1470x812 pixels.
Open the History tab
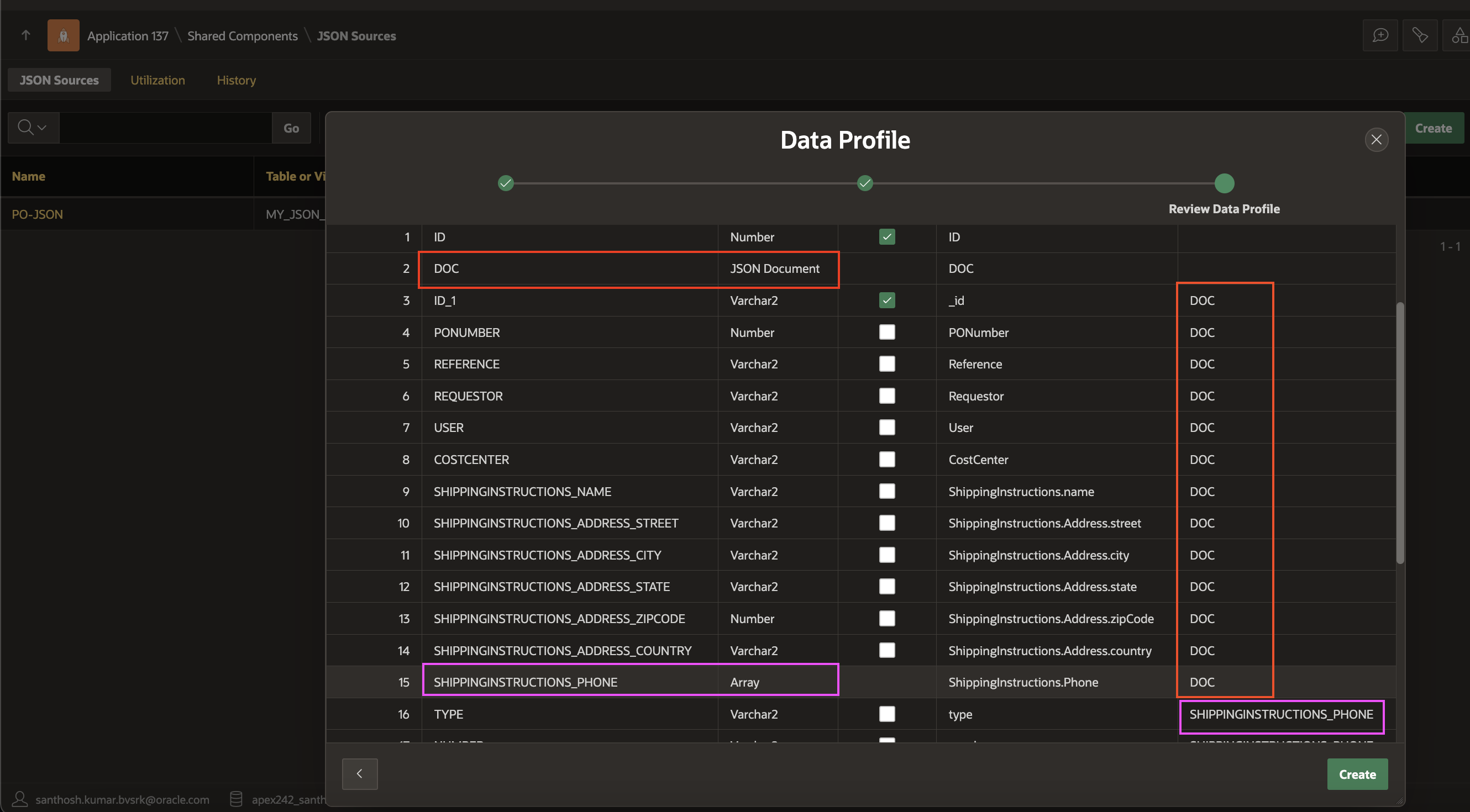coord(235,80)
